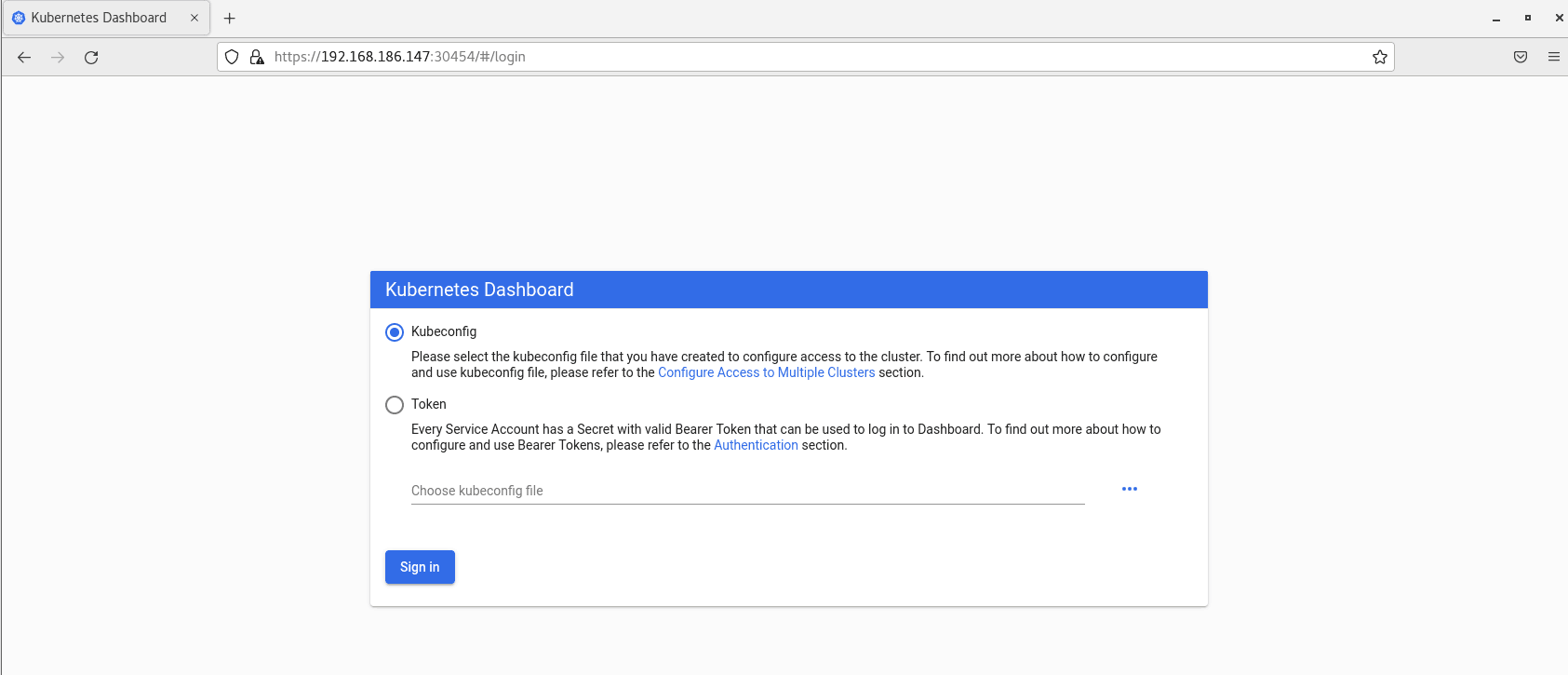Click the connection security padlock icon
The height and width of the screenshot is (675, 1568).
[257, 57]
